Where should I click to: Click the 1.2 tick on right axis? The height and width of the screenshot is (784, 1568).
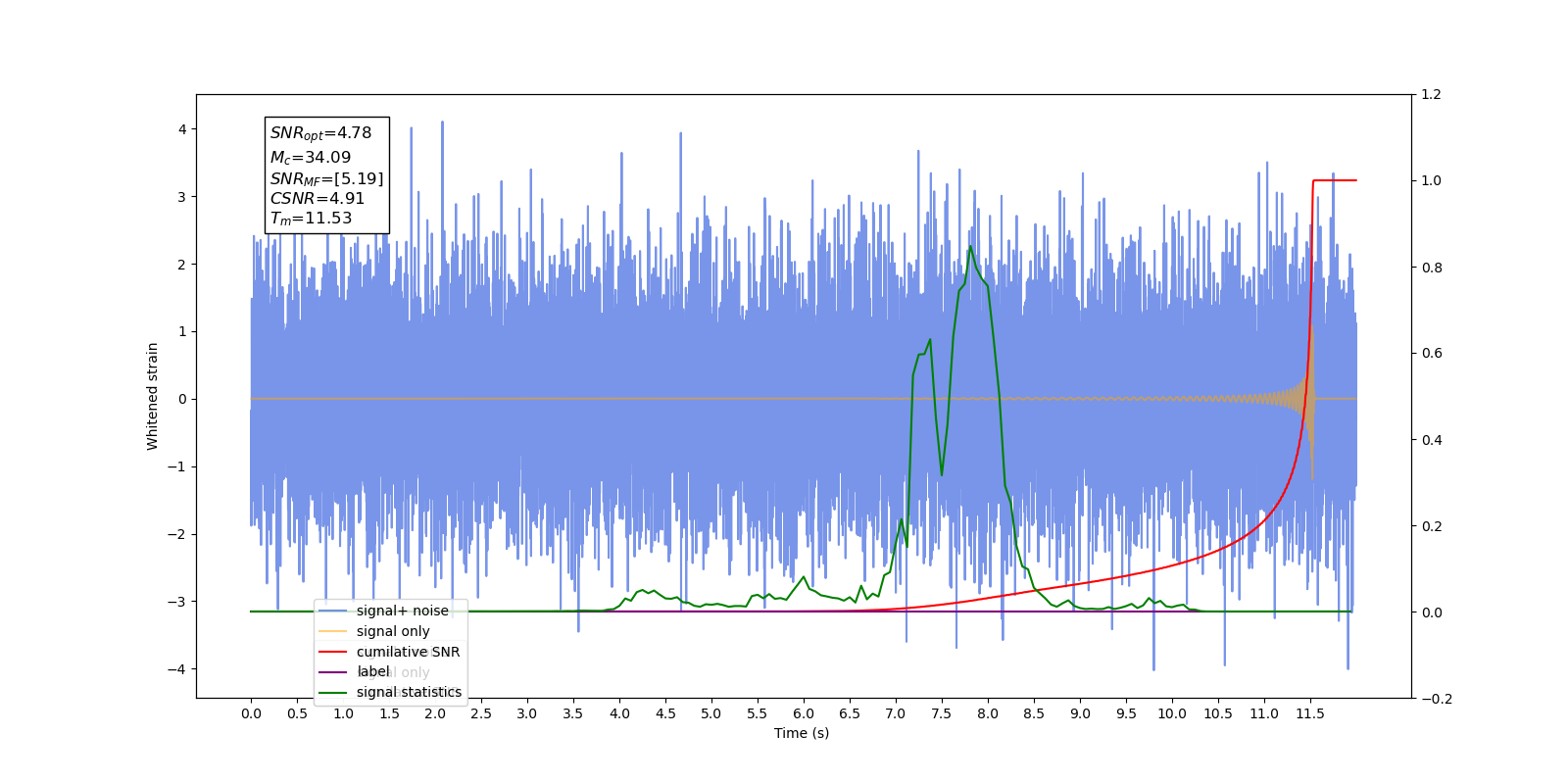tap(1432, 95)
